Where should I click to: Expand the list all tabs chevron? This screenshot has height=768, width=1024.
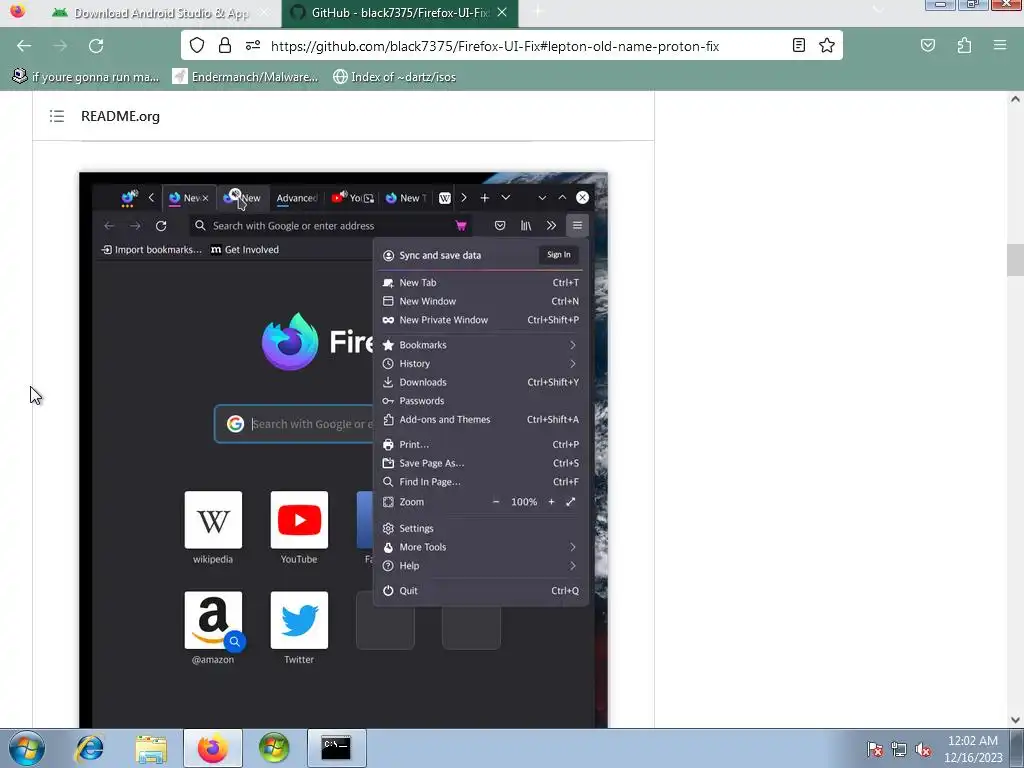878,10
